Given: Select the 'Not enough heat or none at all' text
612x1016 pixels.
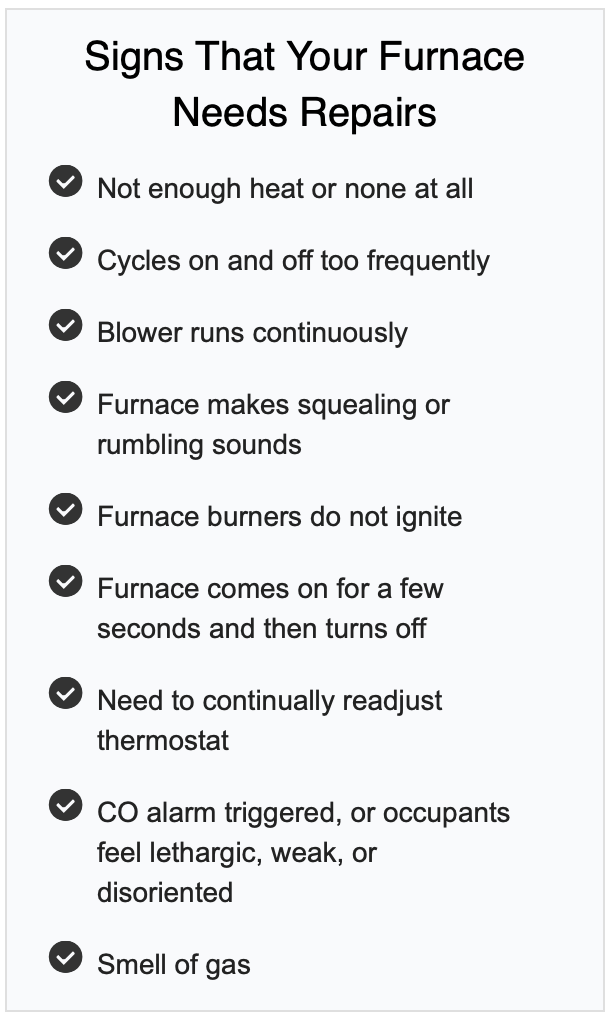Looking at the screenshot, I should [285, 189].
